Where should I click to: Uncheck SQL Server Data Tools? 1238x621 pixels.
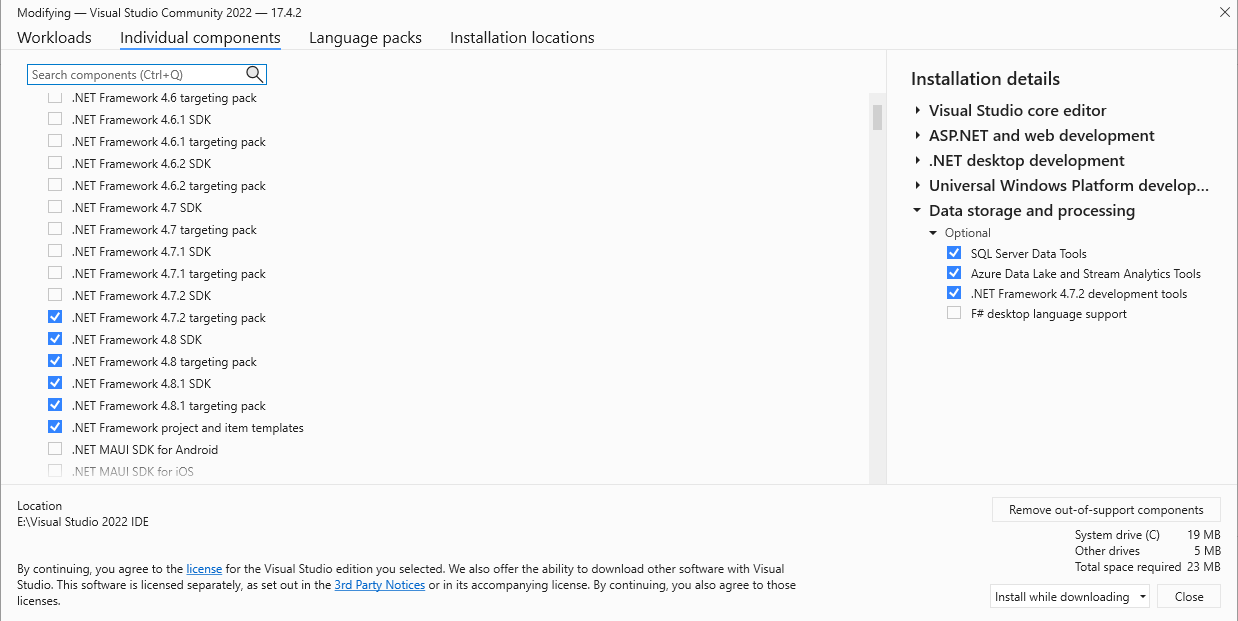954,253
